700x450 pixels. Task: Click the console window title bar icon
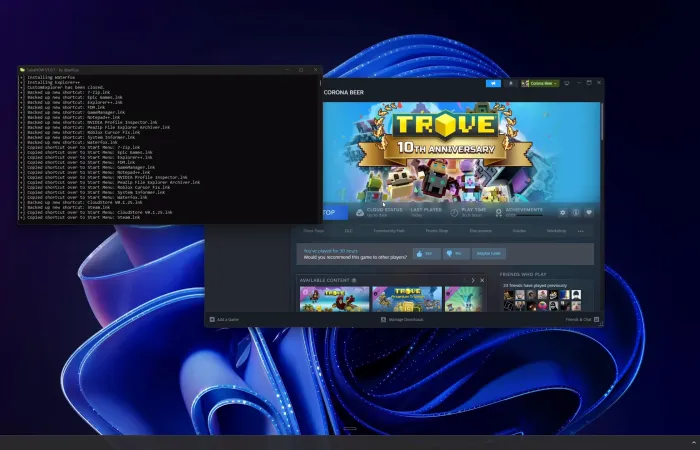pyautogui.click(x=22, y=70)
